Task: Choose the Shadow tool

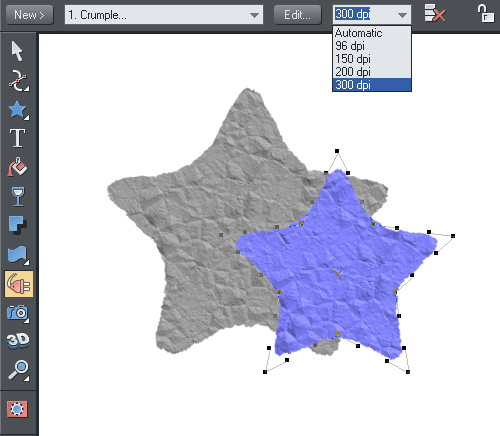Action: point(17,225)
